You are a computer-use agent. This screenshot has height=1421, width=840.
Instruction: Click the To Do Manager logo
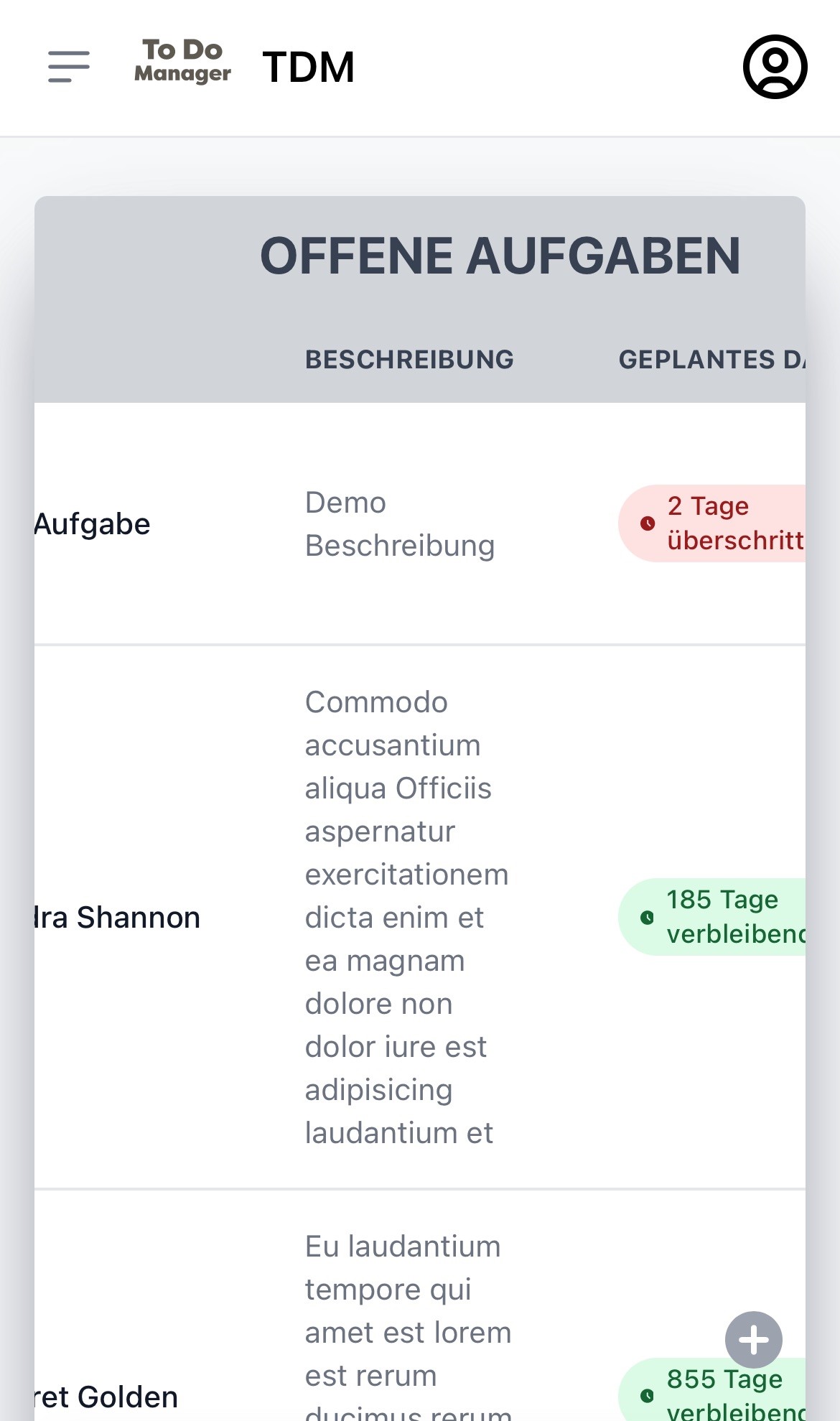tap(182, 62)
